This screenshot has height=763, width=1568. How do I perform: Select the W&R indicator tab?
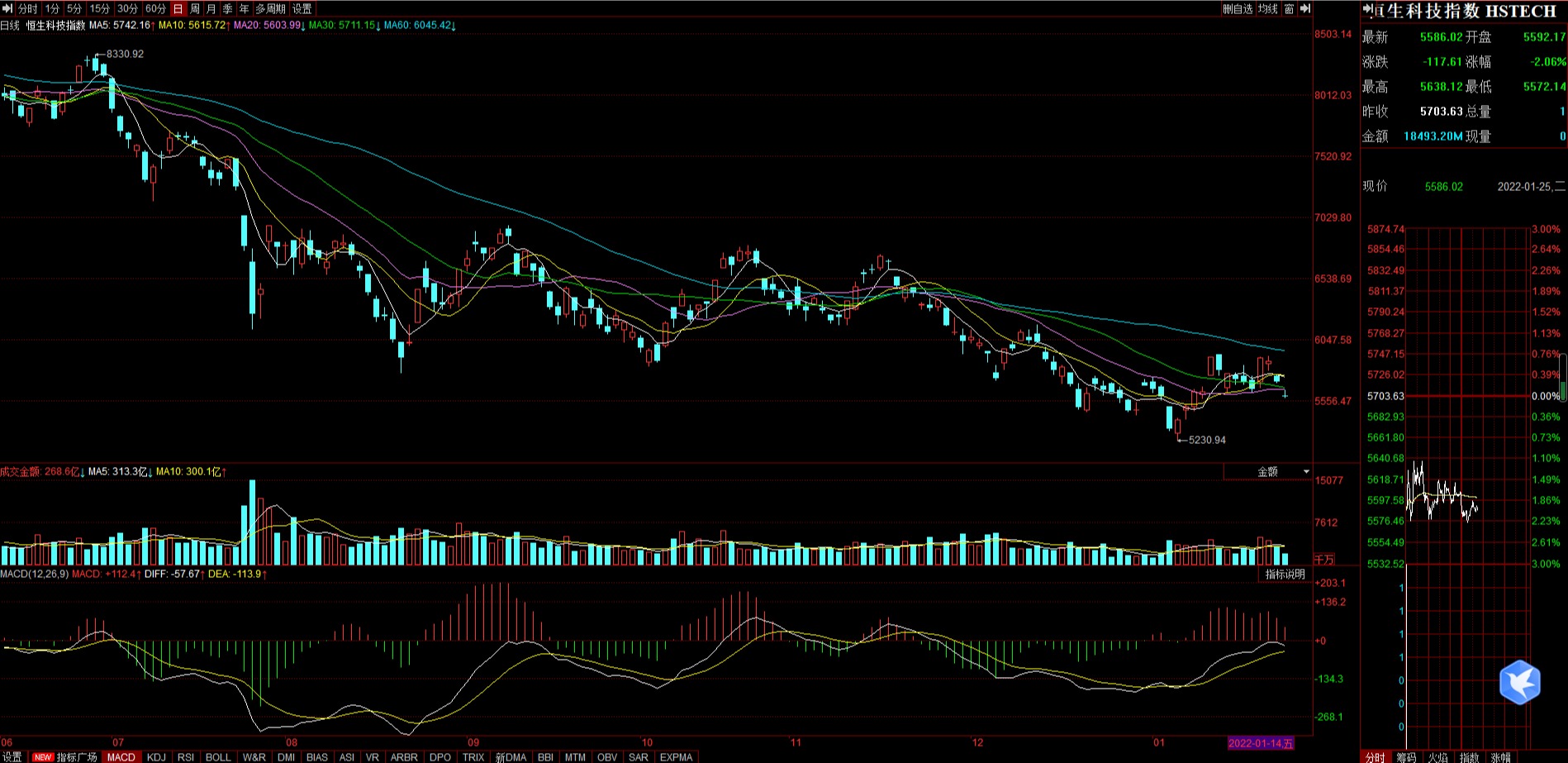pos(254,757)
